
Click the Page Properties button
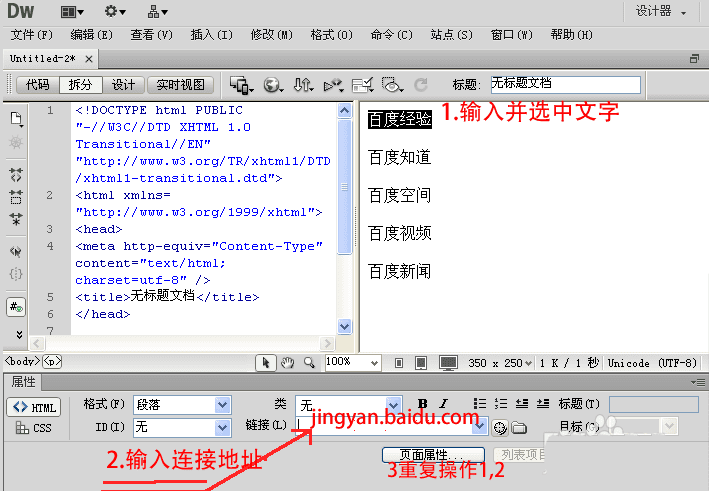[x=433, y=454]
